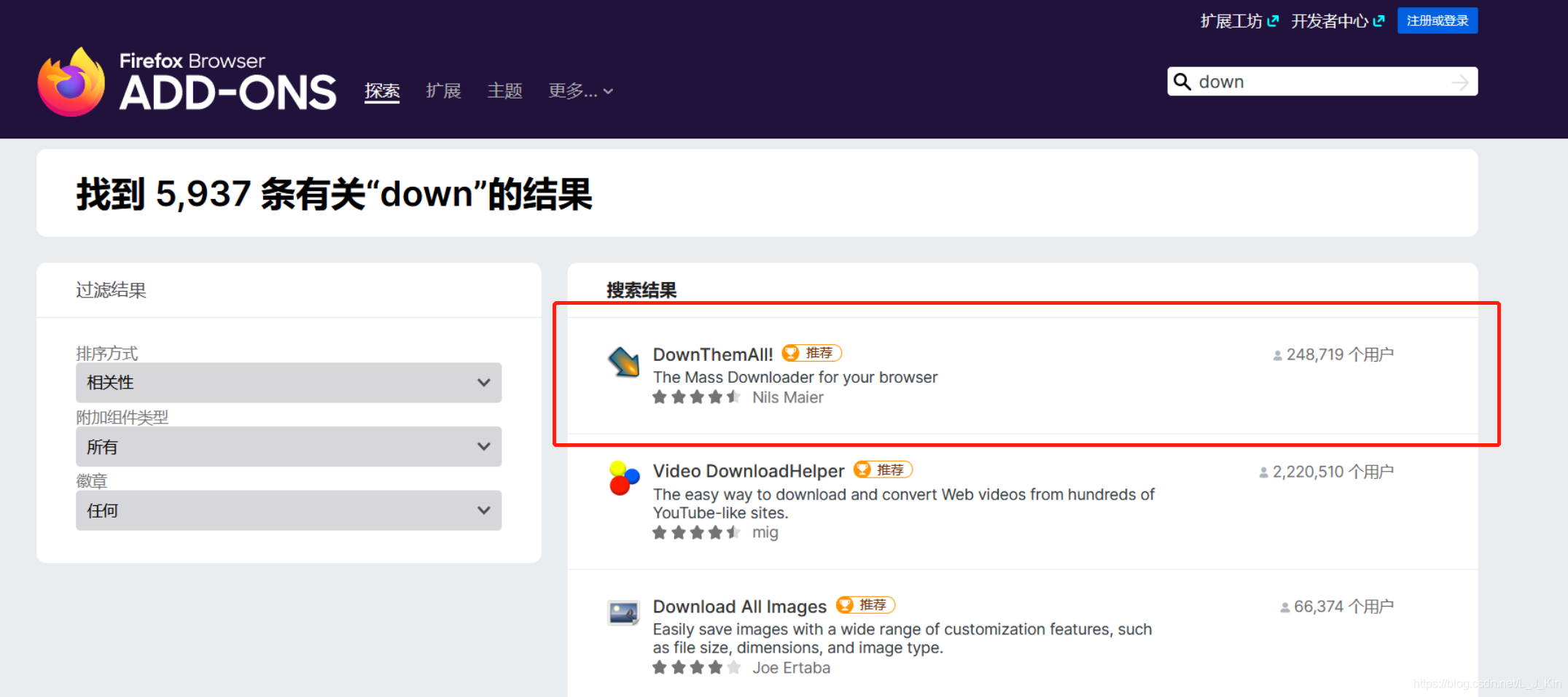
Task: Open the 附加组件类型 dropdown showing 所有
Action: 289,446
